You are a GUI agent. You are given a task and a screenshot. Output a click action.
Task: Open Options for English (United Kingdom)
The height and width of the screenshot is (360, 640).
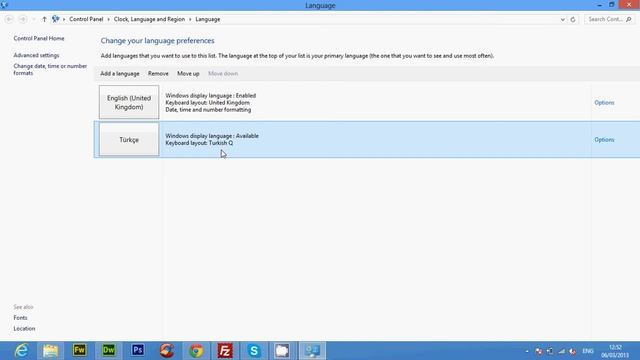(x=604, y=102)
